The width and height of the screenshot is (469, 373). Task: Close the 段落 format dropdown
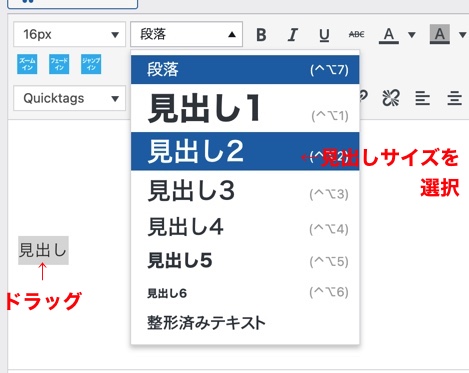pos(186,34)
